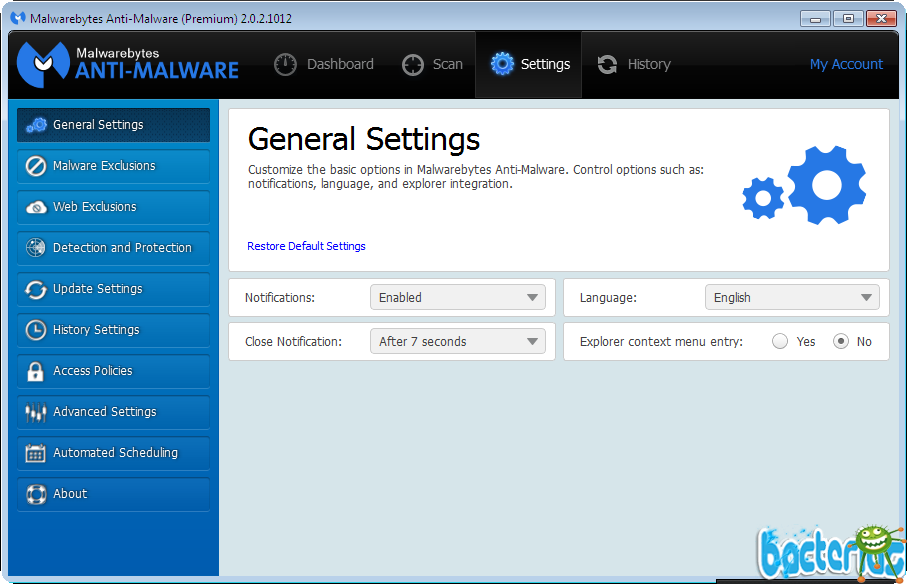Click the Access Policies padlock icon

tap(35, 371)
